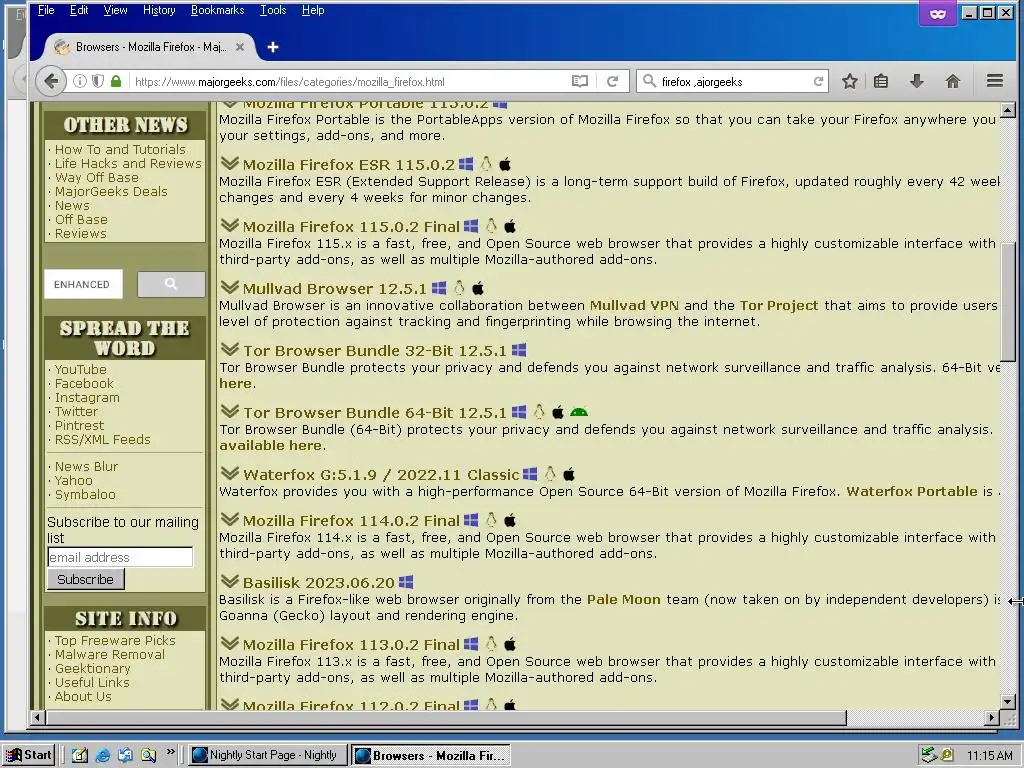Expand chevron beside Mozilla Firefox ESR 115.0.2
The height and width of the screenshot is (768, 1024).
pos(229,163)
